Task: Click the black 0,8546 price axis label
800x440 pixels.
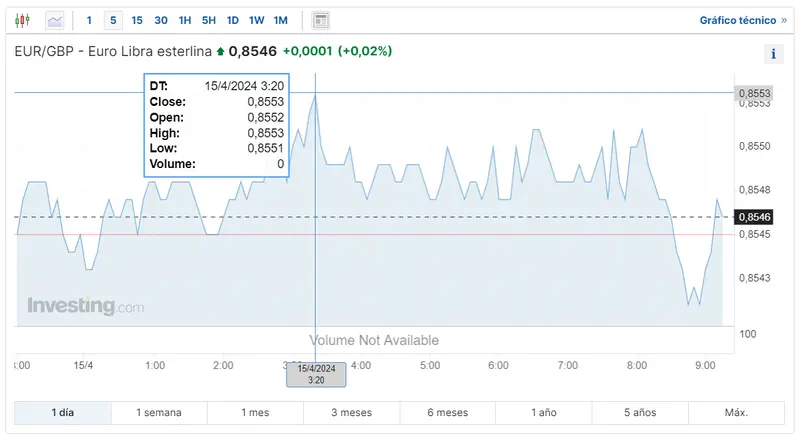Action: point(754,217)
